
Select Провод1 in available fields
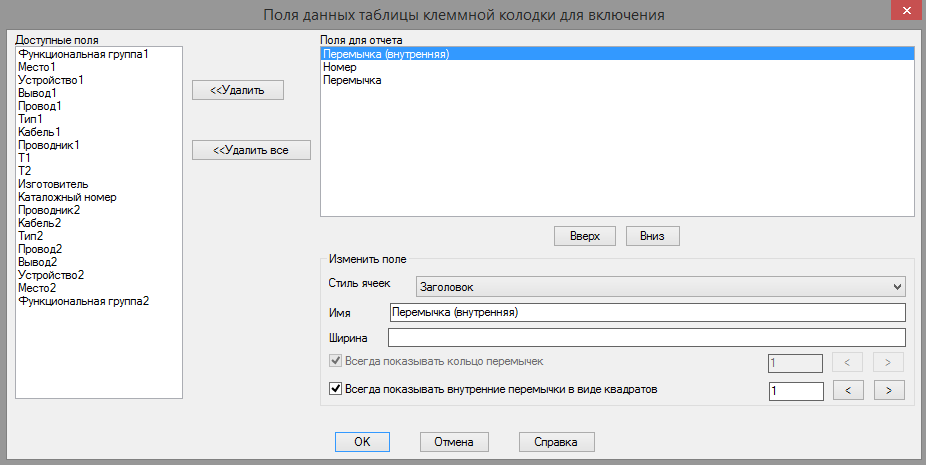(x=99, y=106)
